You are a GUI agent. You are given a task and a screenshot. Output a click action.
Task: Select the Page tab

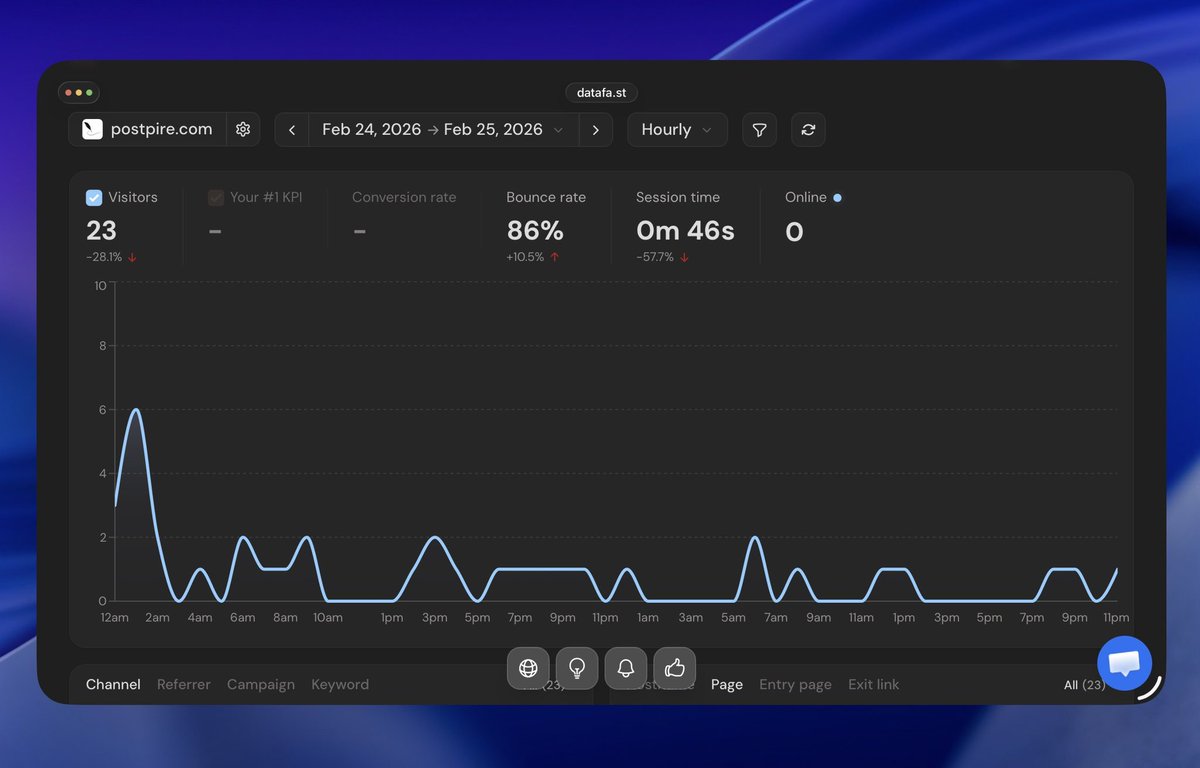727,685
